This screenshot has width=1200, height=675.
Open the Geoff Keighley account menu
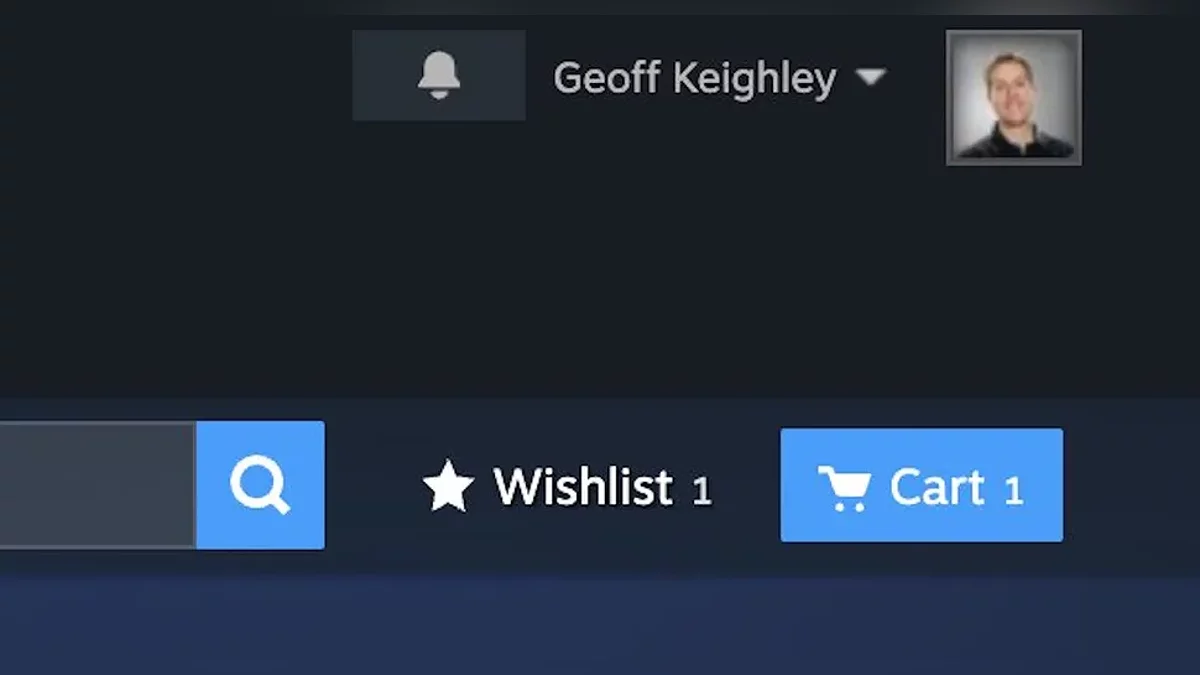[x=720, y=77]
